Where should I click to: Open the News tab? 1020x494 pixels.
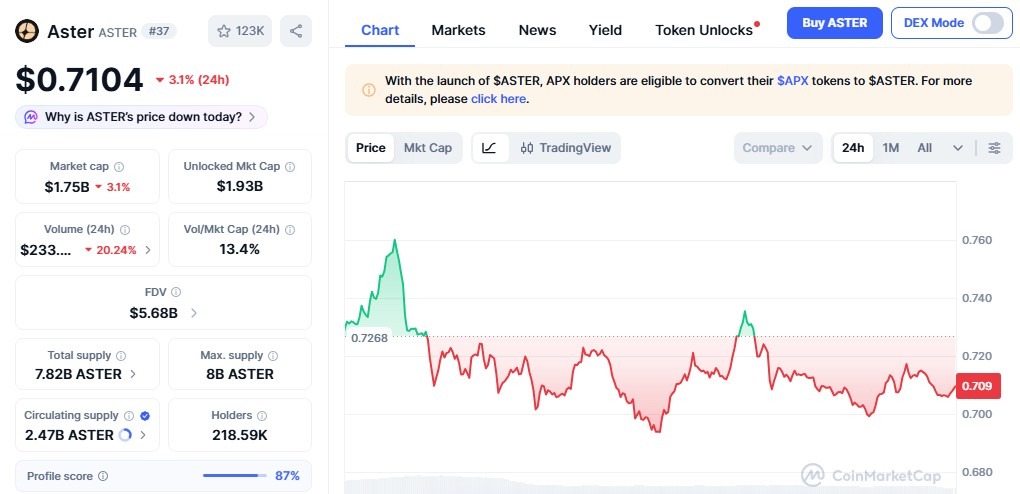(x=537, y=31)
